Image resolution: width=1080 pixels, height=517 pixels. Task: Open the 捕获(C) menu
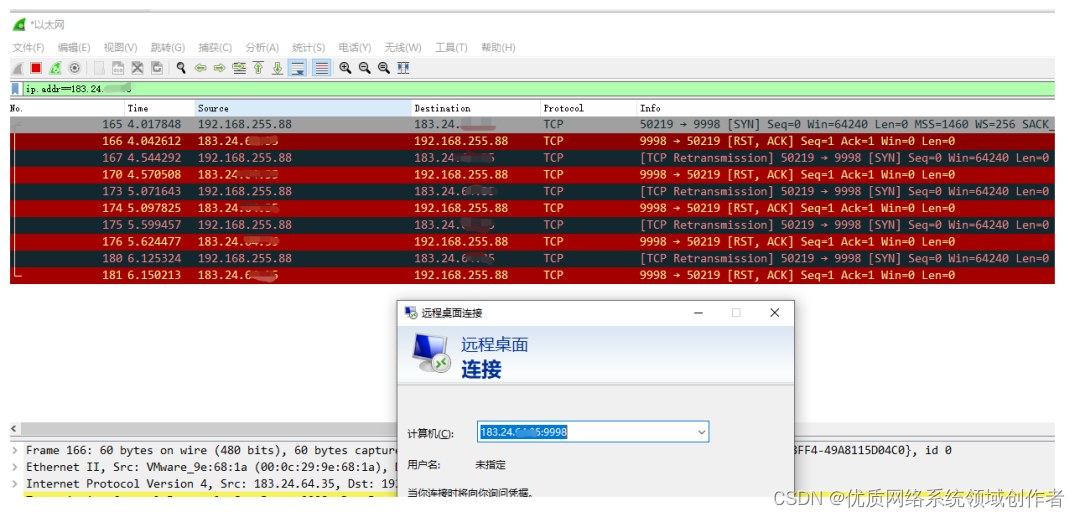click(216, 48)
